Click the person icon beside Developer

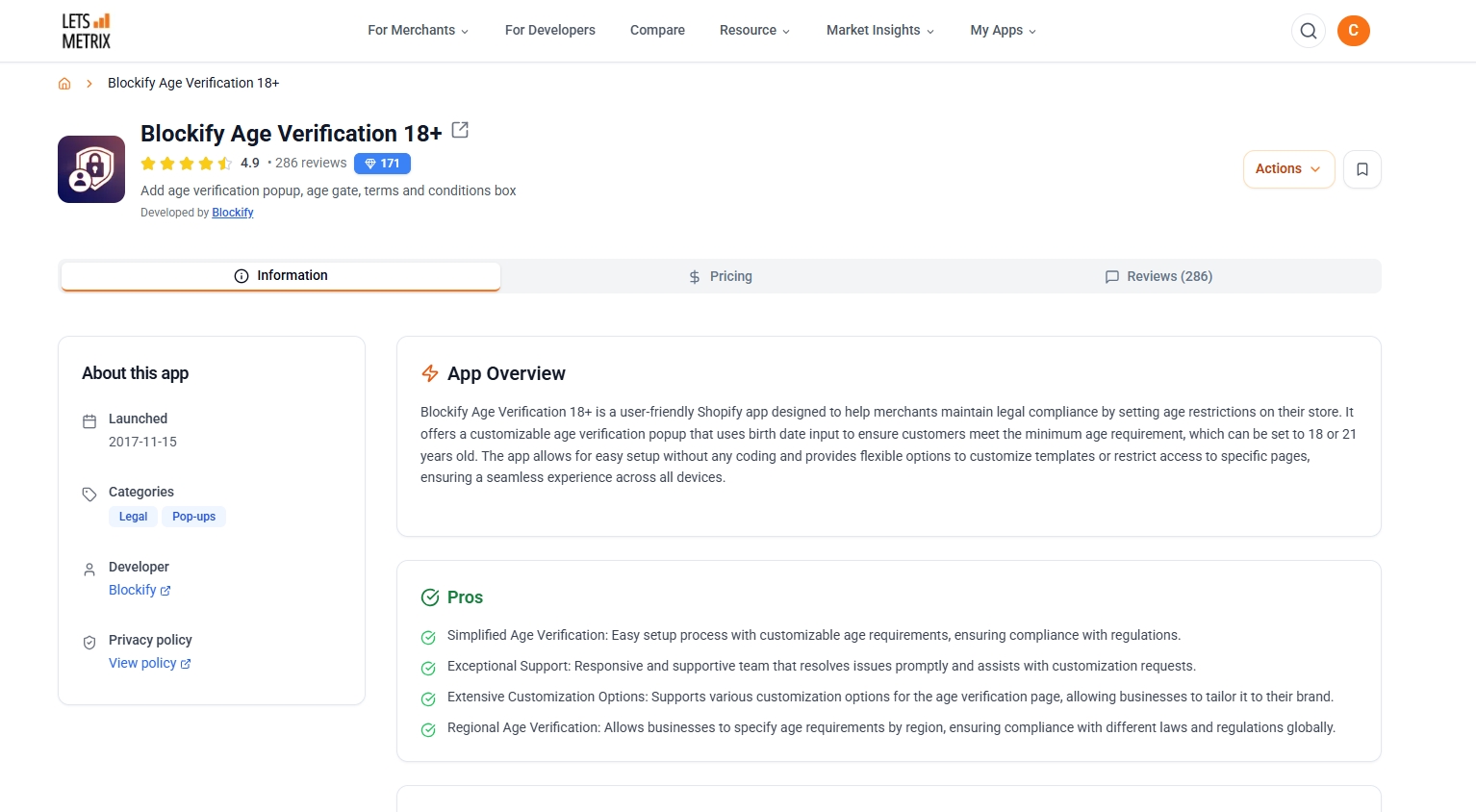click(89, 570)
